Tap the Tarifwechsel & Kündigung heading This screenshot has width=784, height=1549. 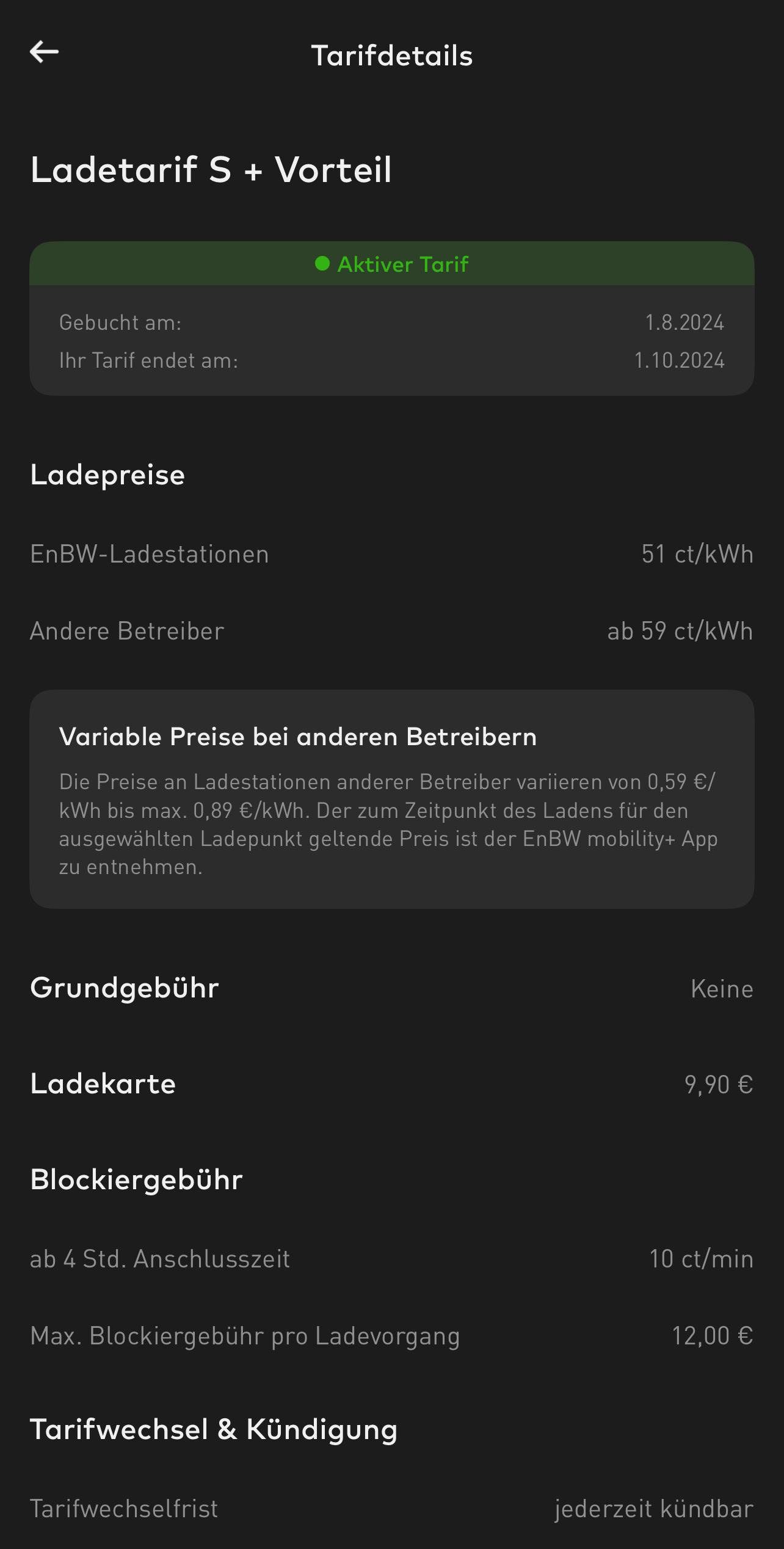pyautogui.click(x=214, y=1430)
